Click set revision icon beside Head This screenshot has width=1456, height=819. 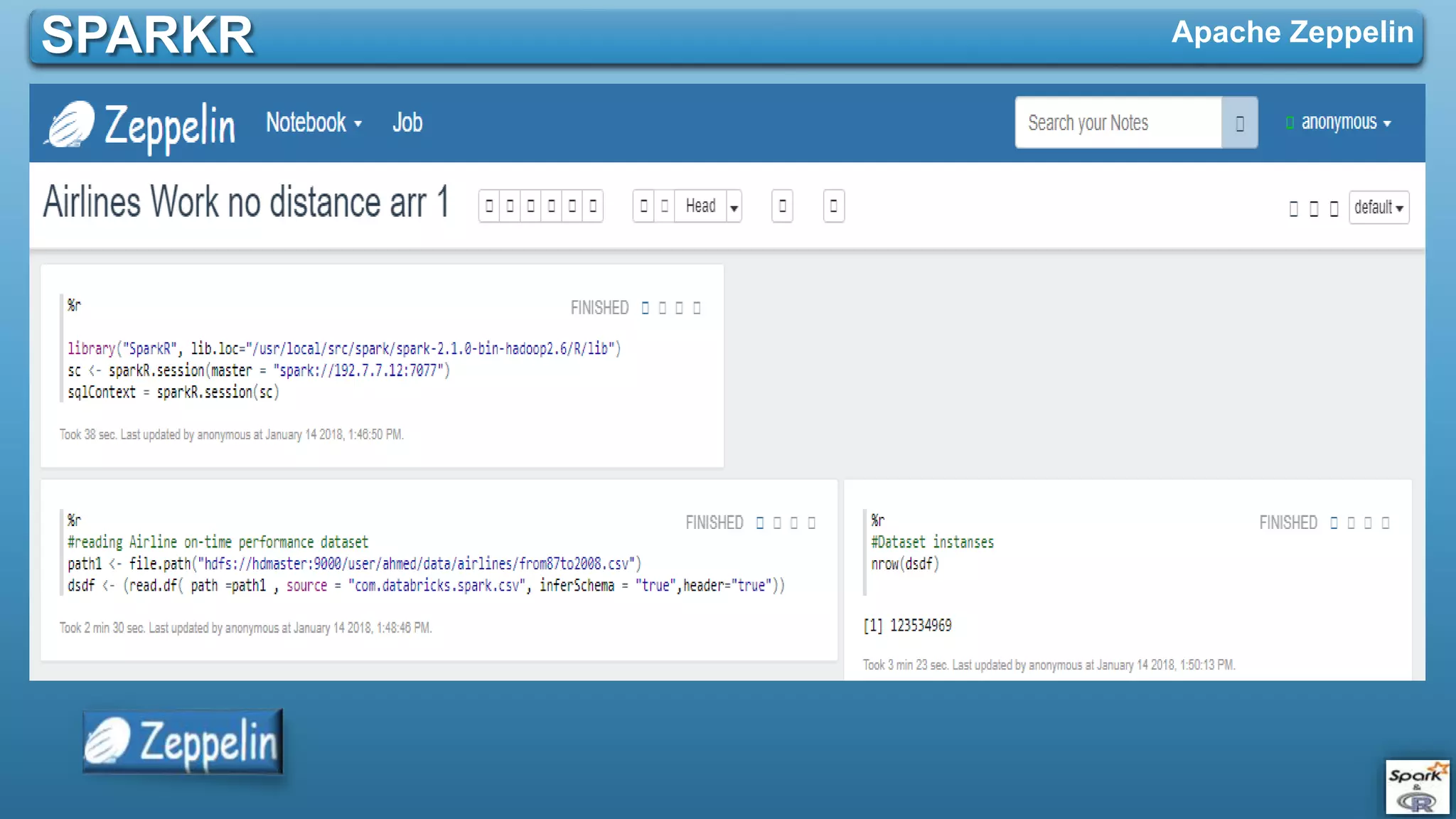665,206
